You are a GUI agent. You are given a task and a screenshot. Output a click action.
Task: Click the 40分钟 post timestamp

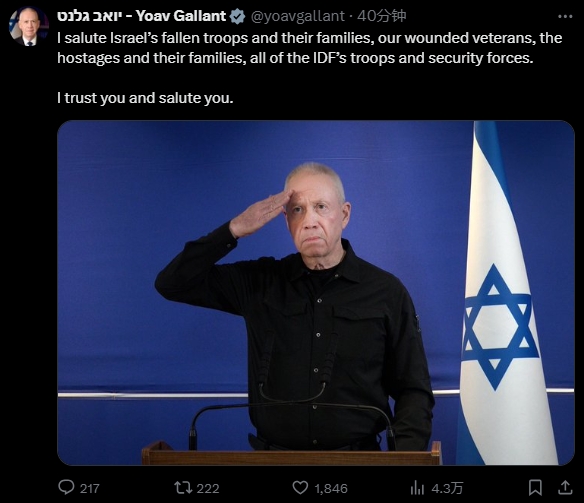(381, 16)
